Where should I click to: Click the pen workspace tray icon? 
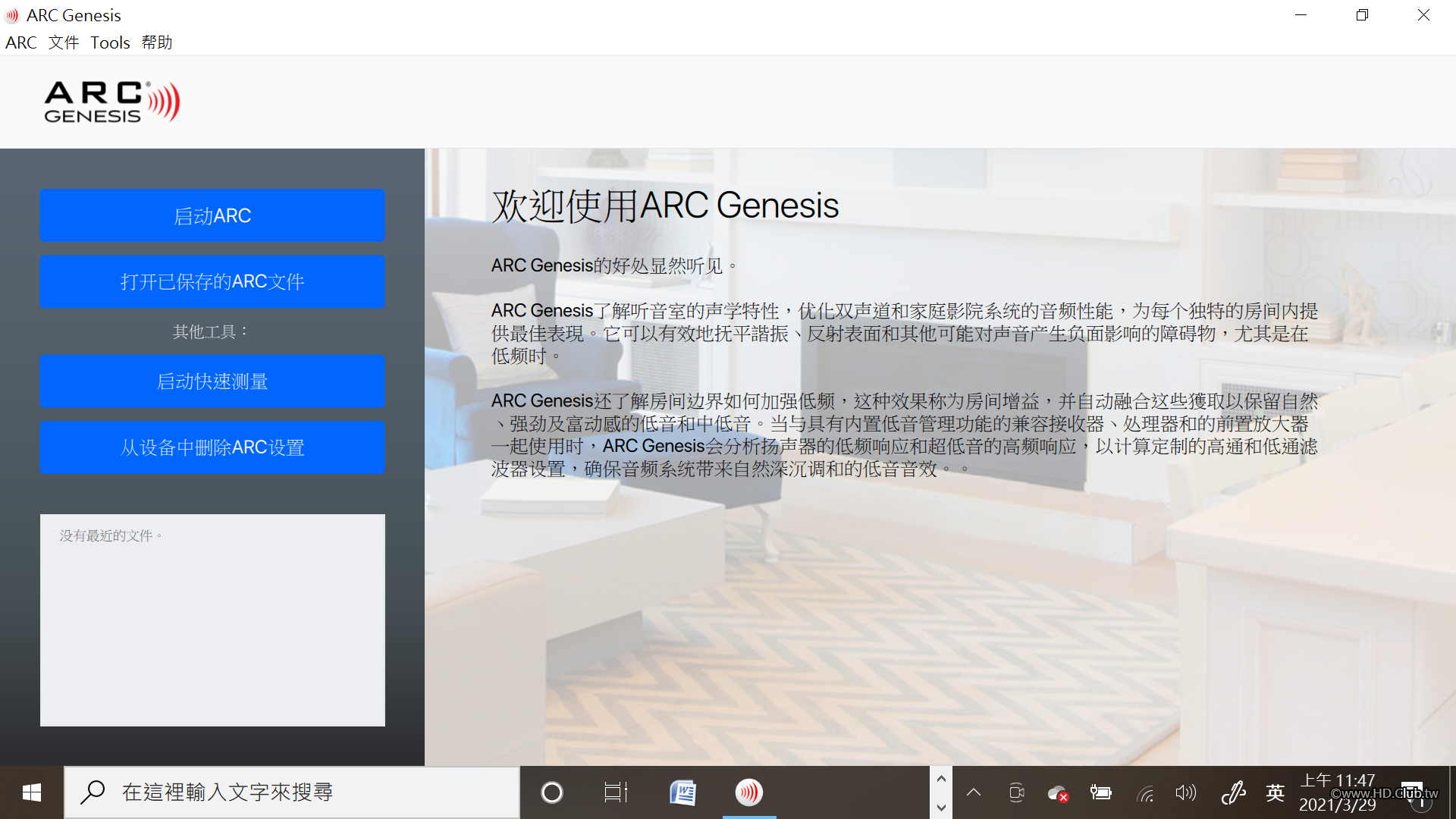click(1233, 793)
